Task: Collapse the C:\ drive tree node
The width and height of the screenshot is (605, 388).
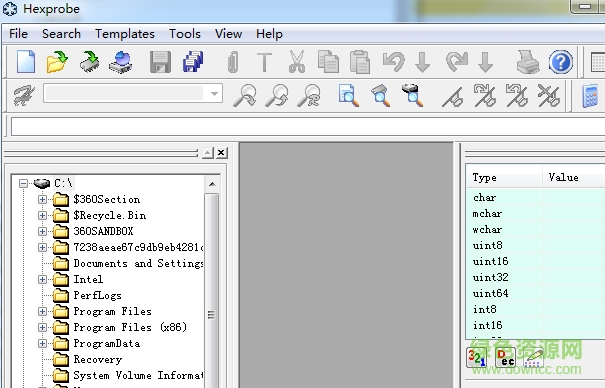Action: (x=24, y=183)
